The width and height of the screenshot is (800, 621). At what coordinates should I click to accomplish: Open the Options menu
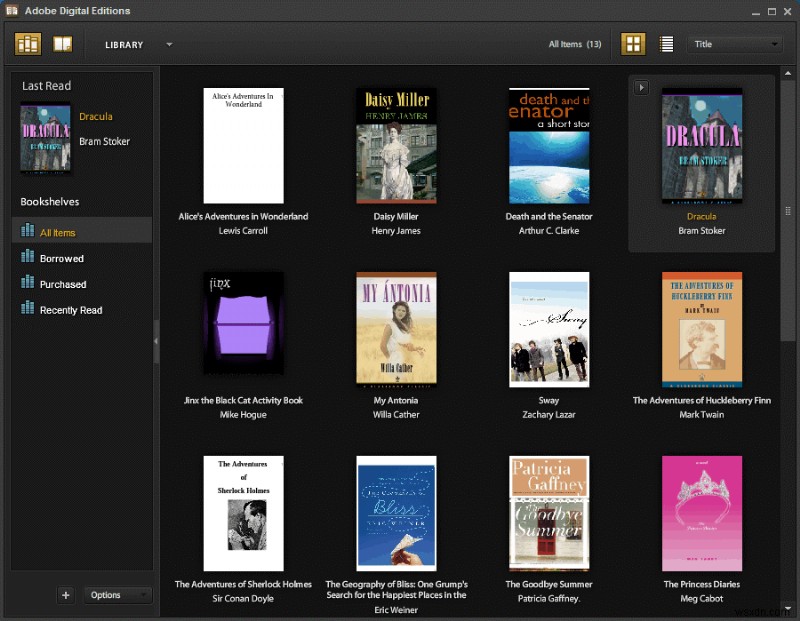117,594
